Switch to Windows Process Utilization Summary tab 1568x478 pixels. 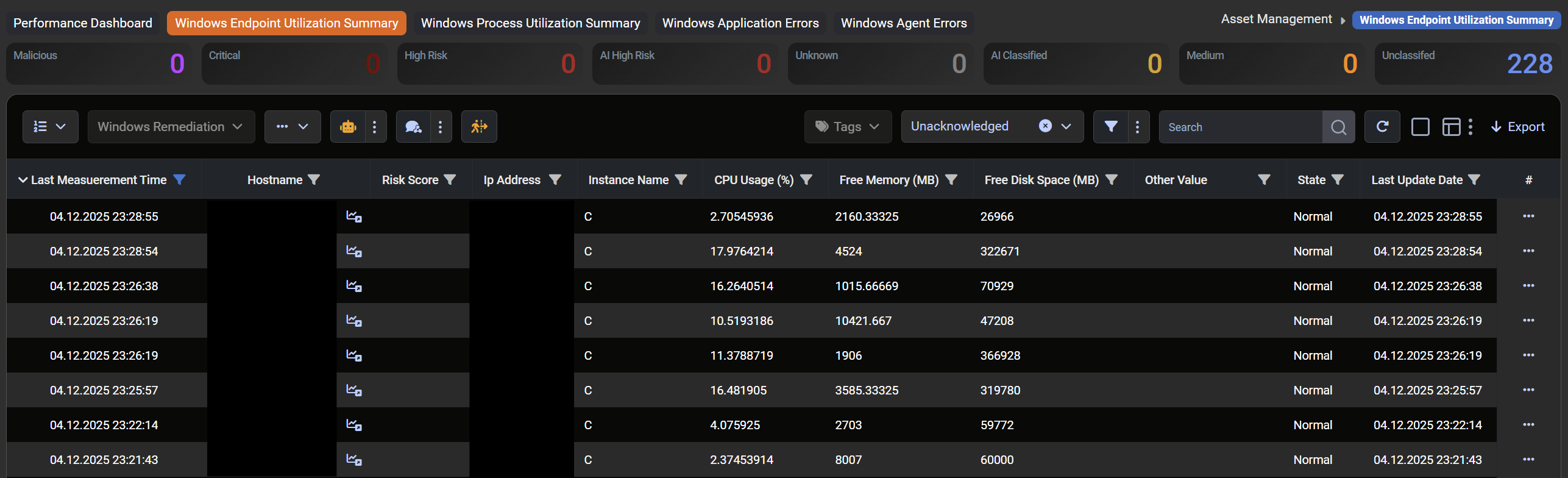pyautogui.click(x=530, y=23)
